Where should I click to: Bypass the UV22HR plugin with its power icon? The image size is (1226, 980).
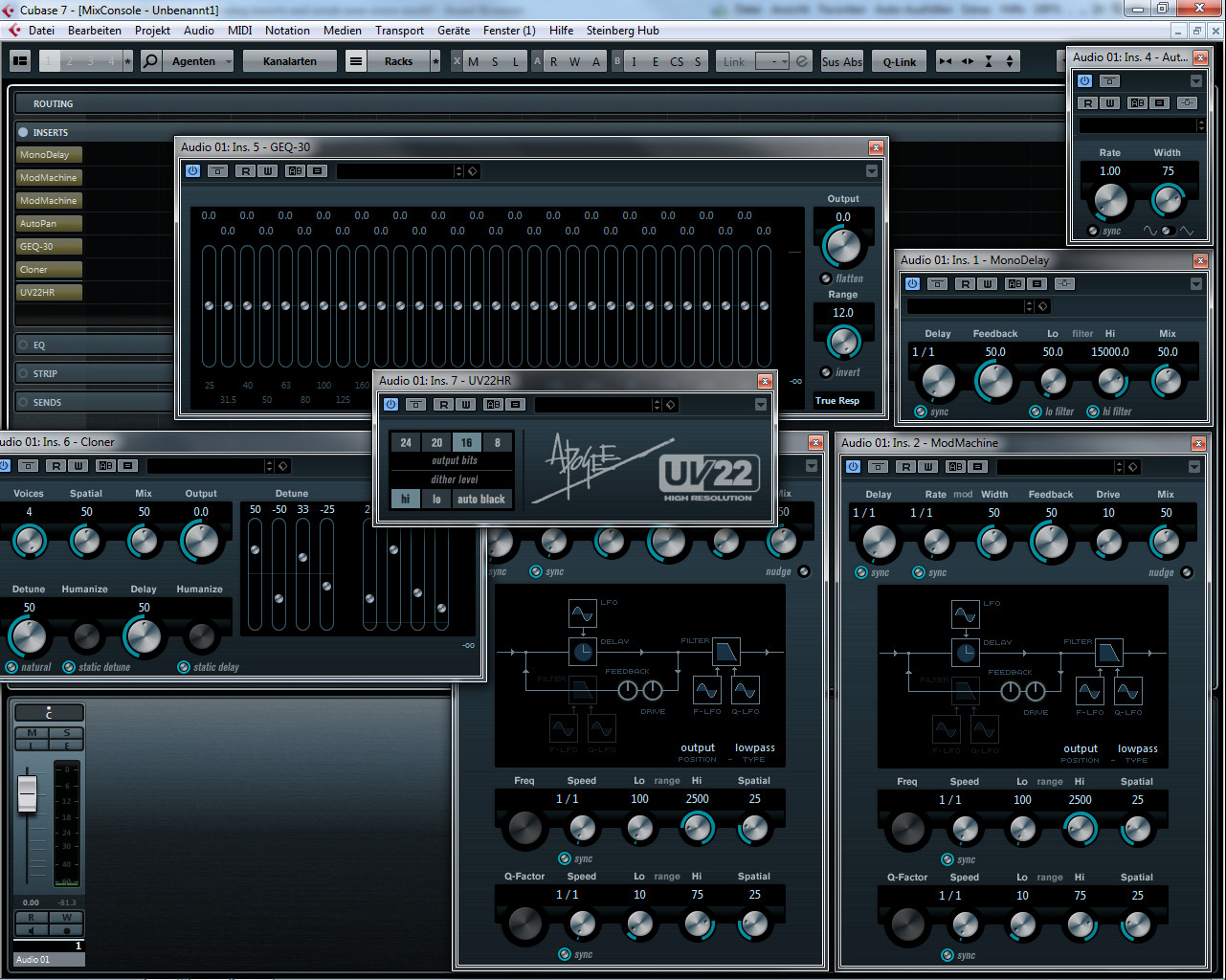[x=390, y=405]
